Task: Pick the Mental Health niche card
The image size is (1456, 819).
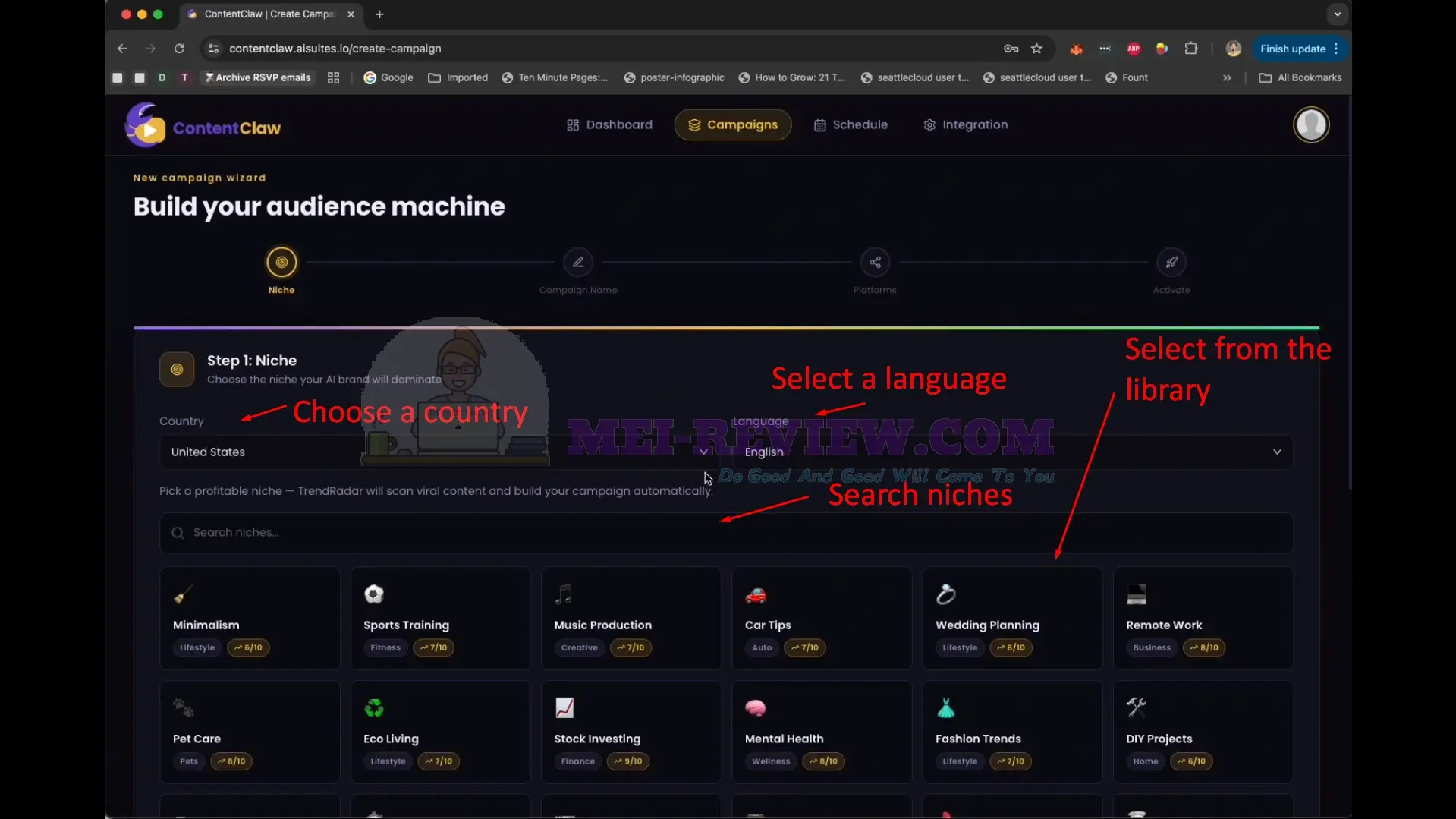Action: coord(822,732)
